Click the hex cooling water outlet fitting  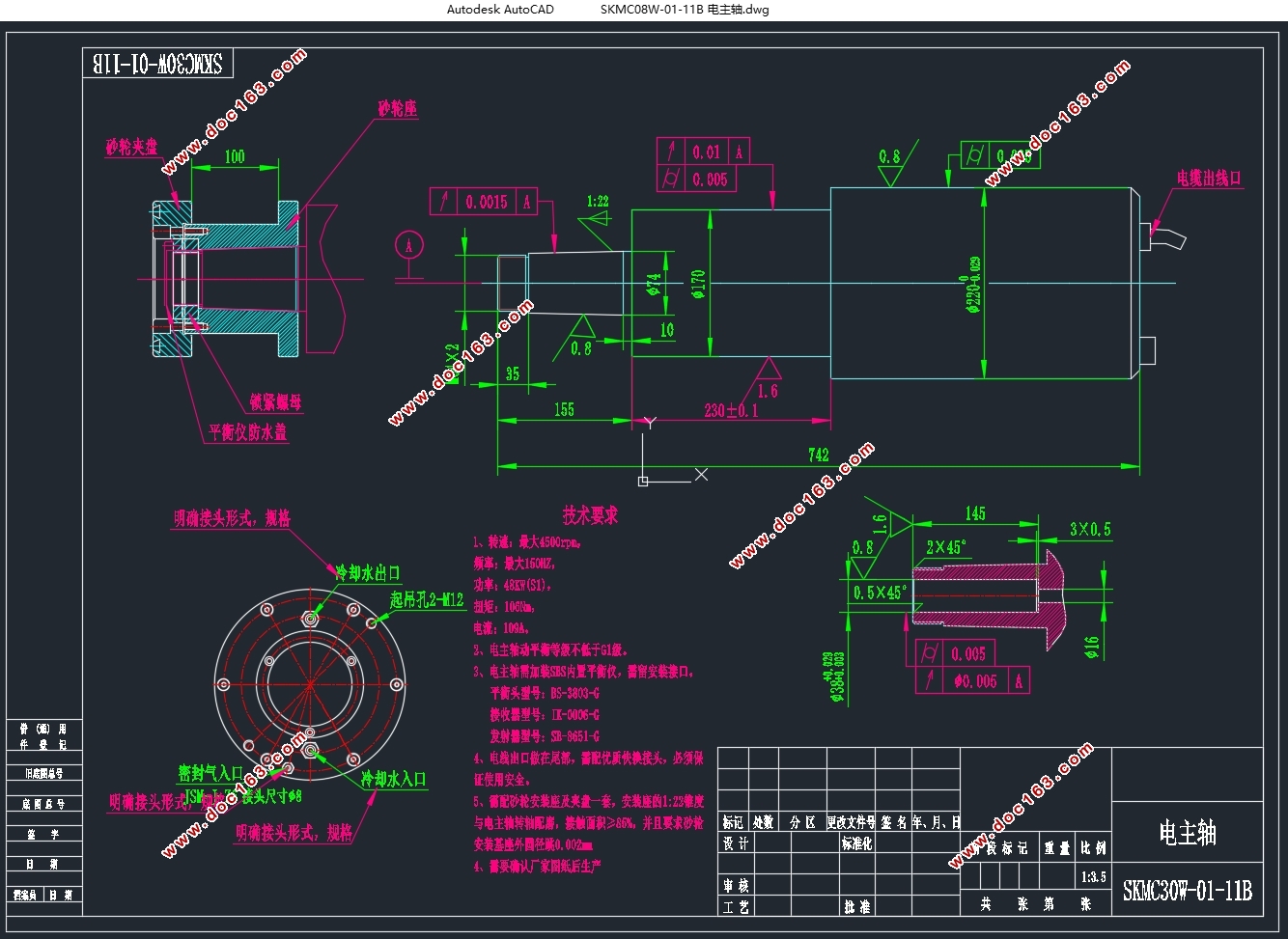click(310, 618)
